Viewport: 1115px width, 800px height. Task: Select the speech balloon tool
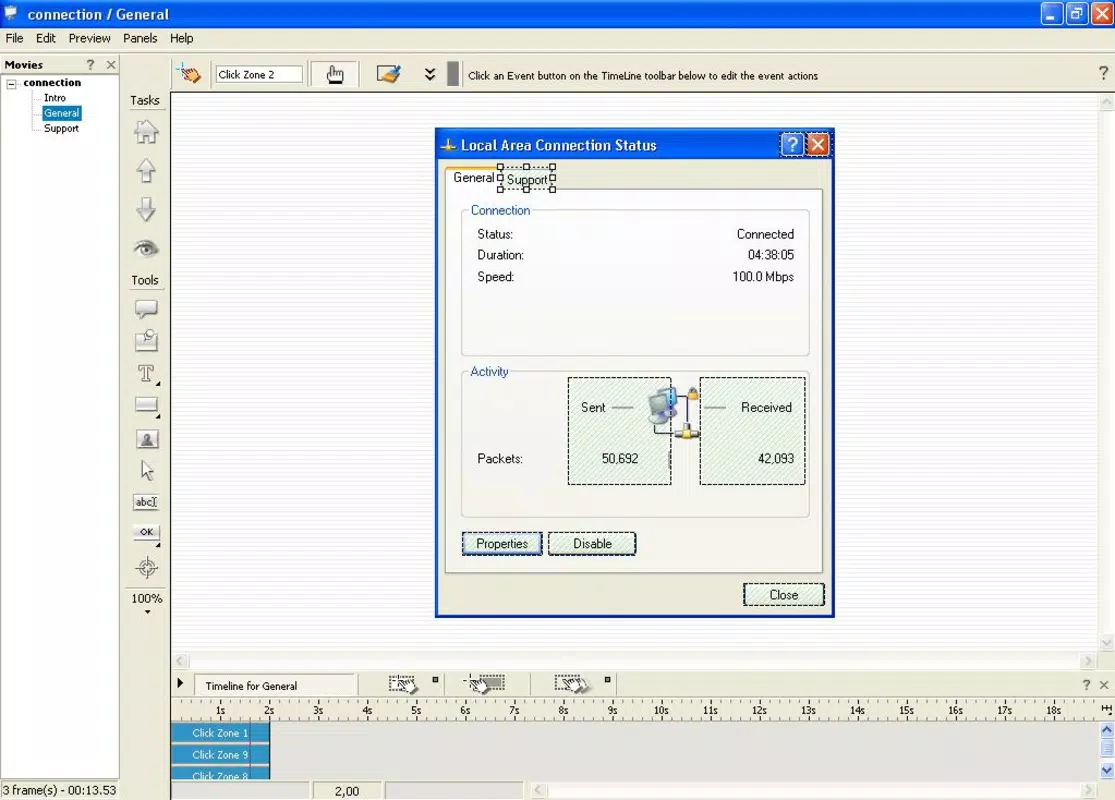pos(146,309)
